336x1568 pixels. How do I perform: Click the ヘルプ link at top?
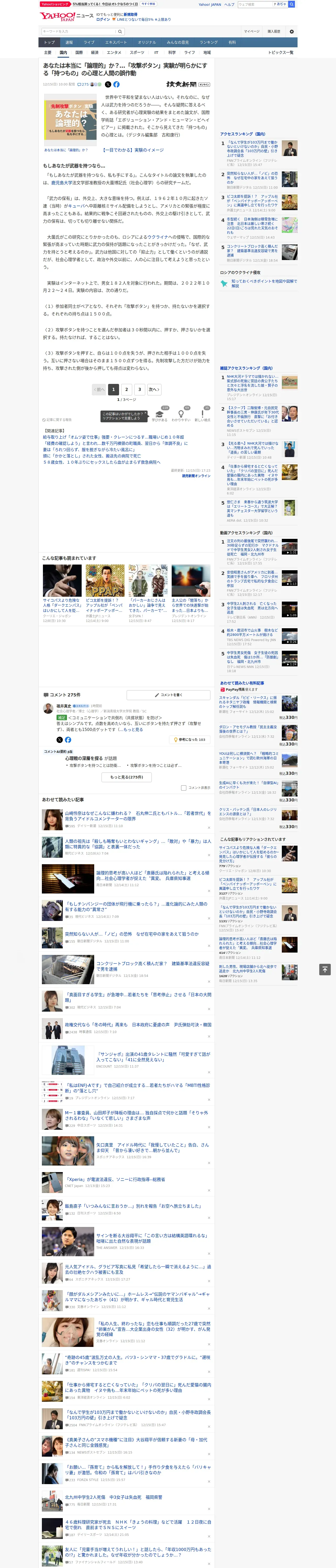pyautogui.click(x=229, y=4)
